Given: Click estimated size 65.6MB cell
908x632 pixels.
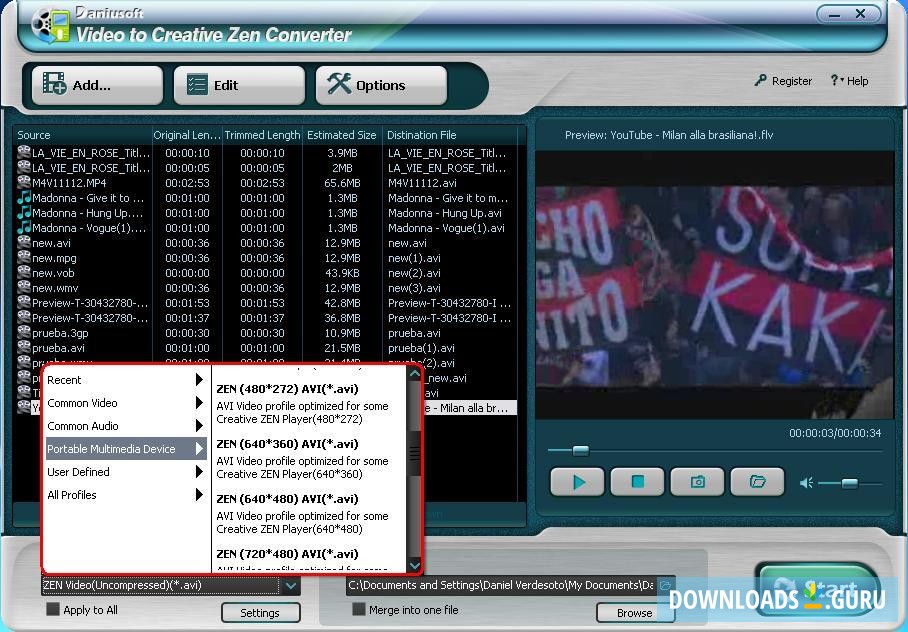Looking at the screenshot, I should (342, 183).
